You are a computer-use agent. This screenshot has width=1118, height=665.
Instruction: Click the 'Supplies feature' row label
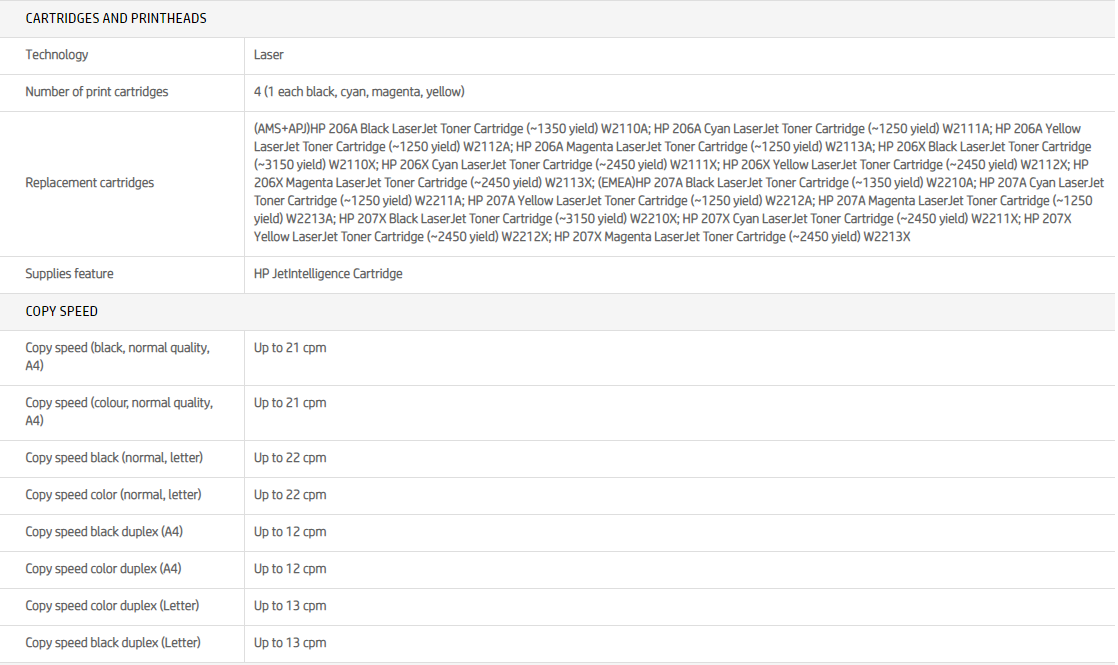pyautogui.click(x=70, y=274)
